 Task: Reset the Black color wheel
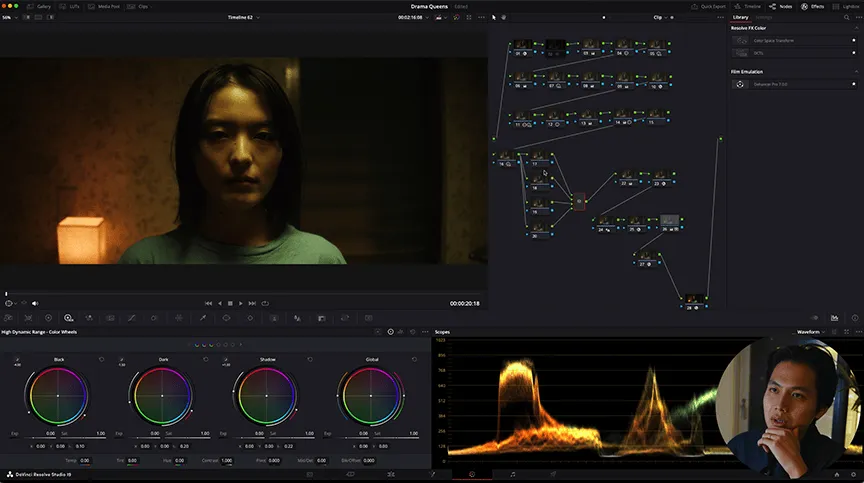pos(100,358)
